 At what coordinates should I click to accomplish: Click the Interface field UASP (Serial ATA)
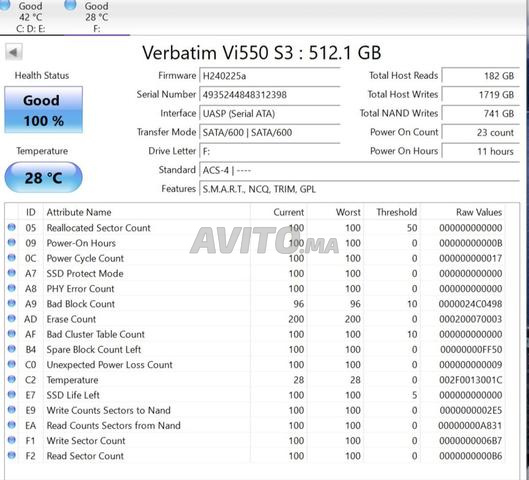tap(270, 114)
